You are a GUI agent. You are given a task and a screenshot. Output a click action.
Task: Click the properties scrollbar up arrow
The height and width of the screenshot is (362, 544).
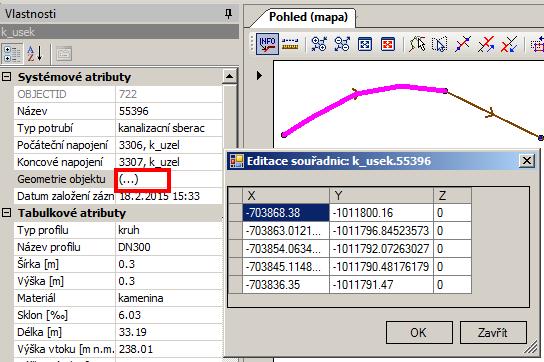pos(229,76)
